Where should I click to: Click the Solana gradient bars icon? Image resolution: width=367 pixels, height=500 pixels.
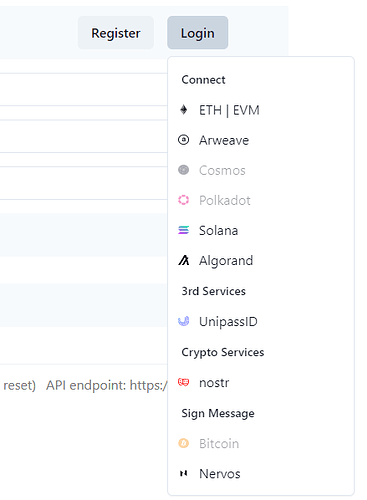[184, 230]
